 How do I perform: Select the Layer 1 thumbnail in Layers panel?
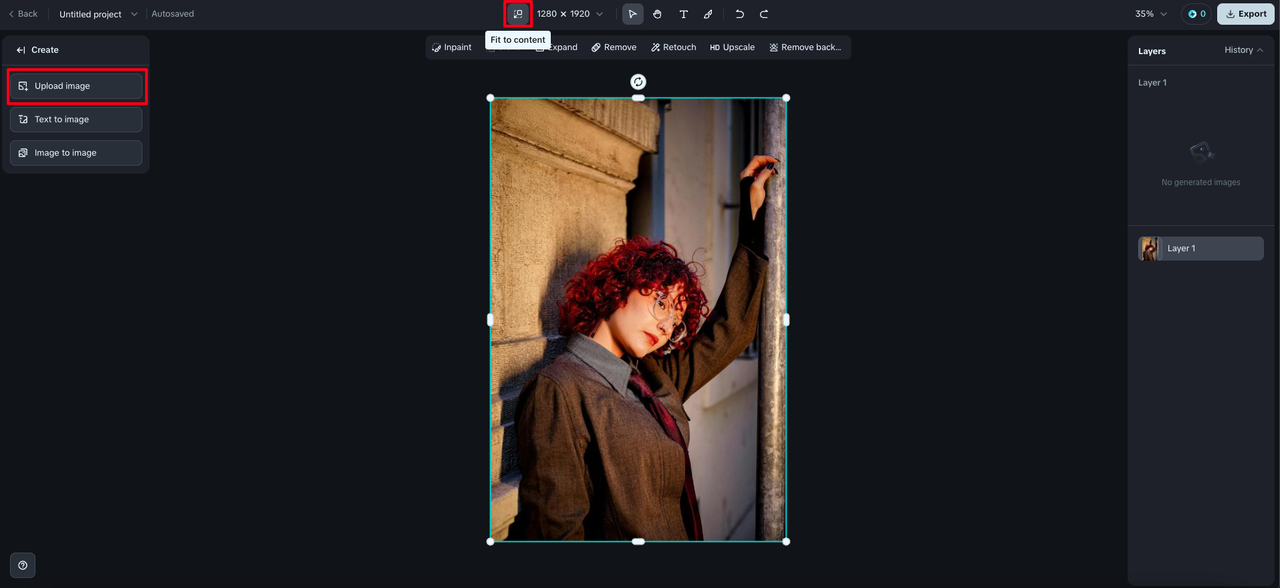tap(1149, 248)
